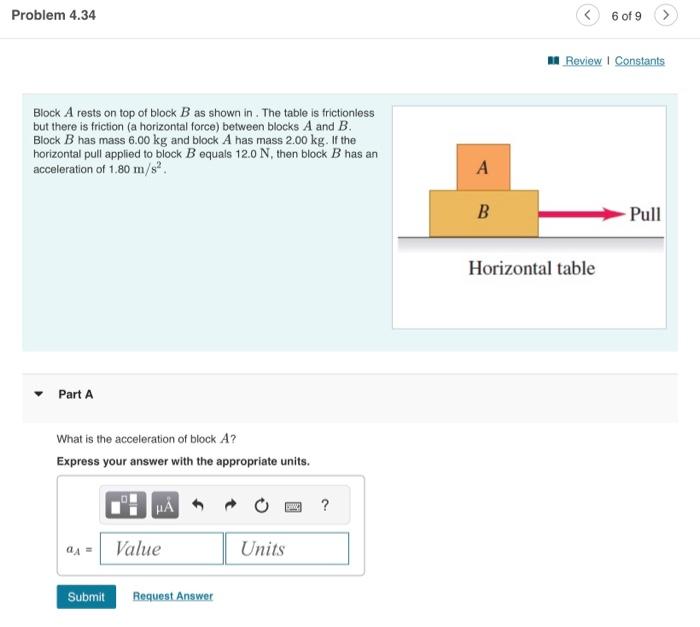Click the 'Part A' label

point(75,394)
